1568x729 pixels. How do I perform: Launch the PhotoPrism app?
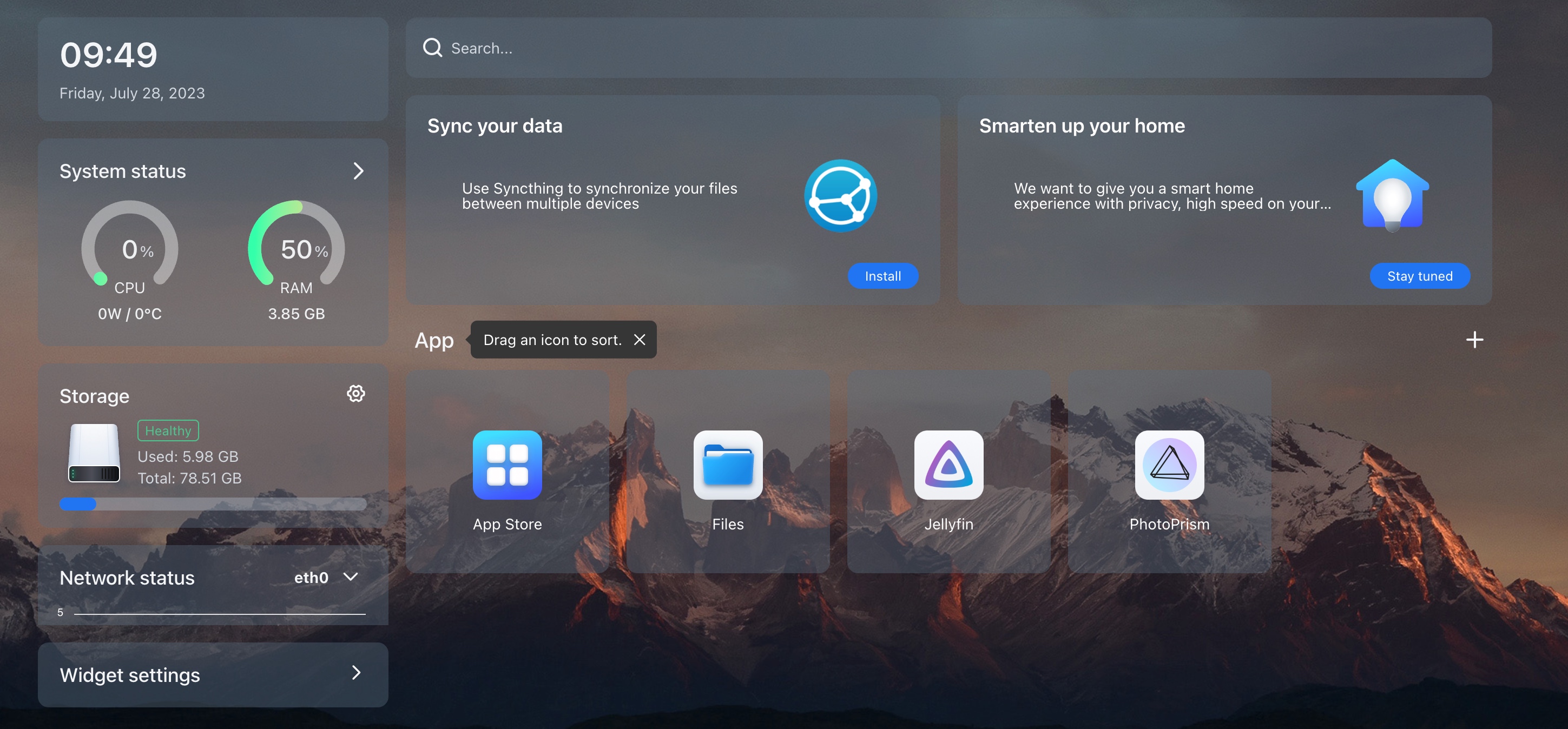point(1169,465)
